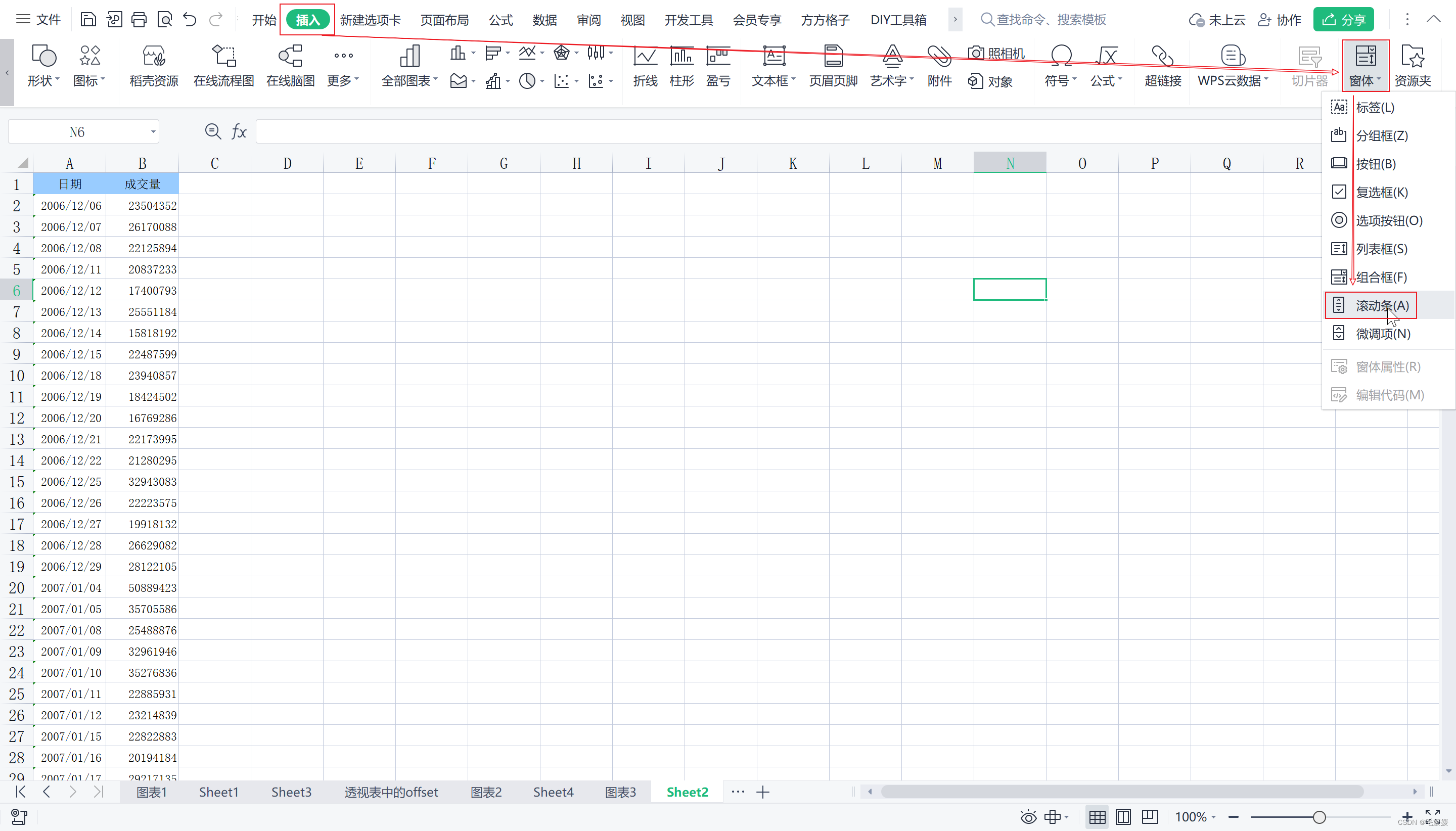Insert 附件 attachment

point(939,66)
